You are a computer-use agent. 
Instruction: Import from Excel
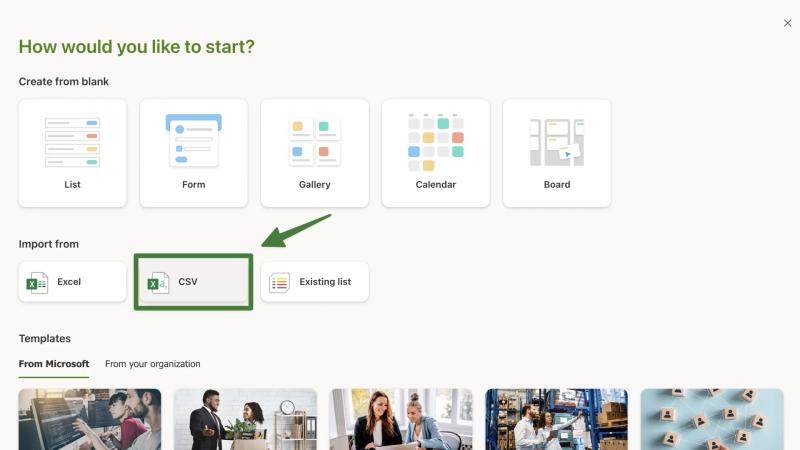[x=72, y=282]
